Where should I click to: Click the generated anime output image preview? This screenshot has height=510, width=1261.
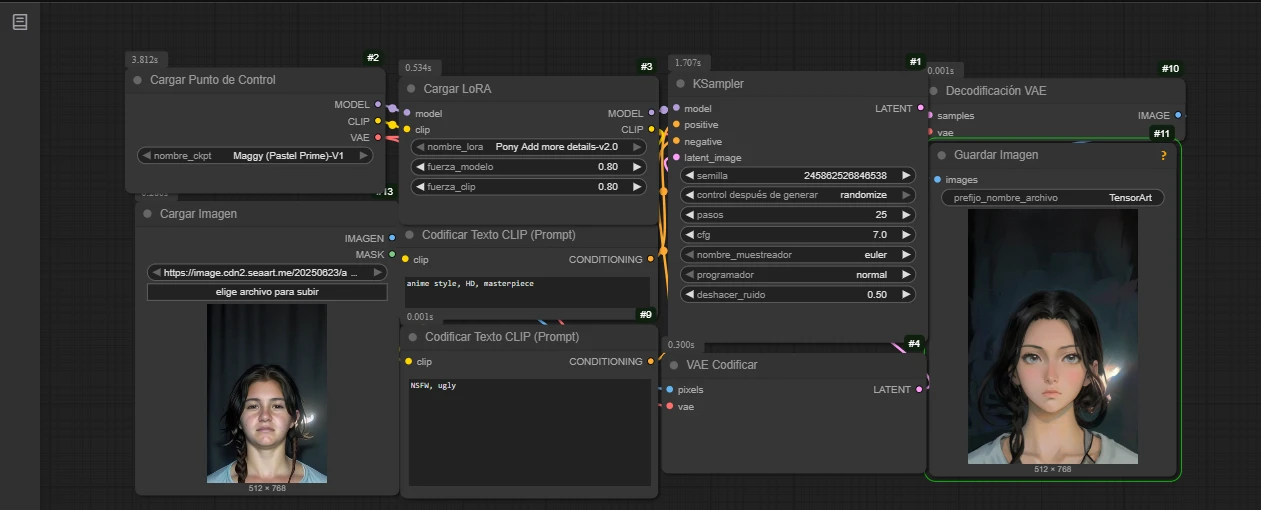point(1053,336)
